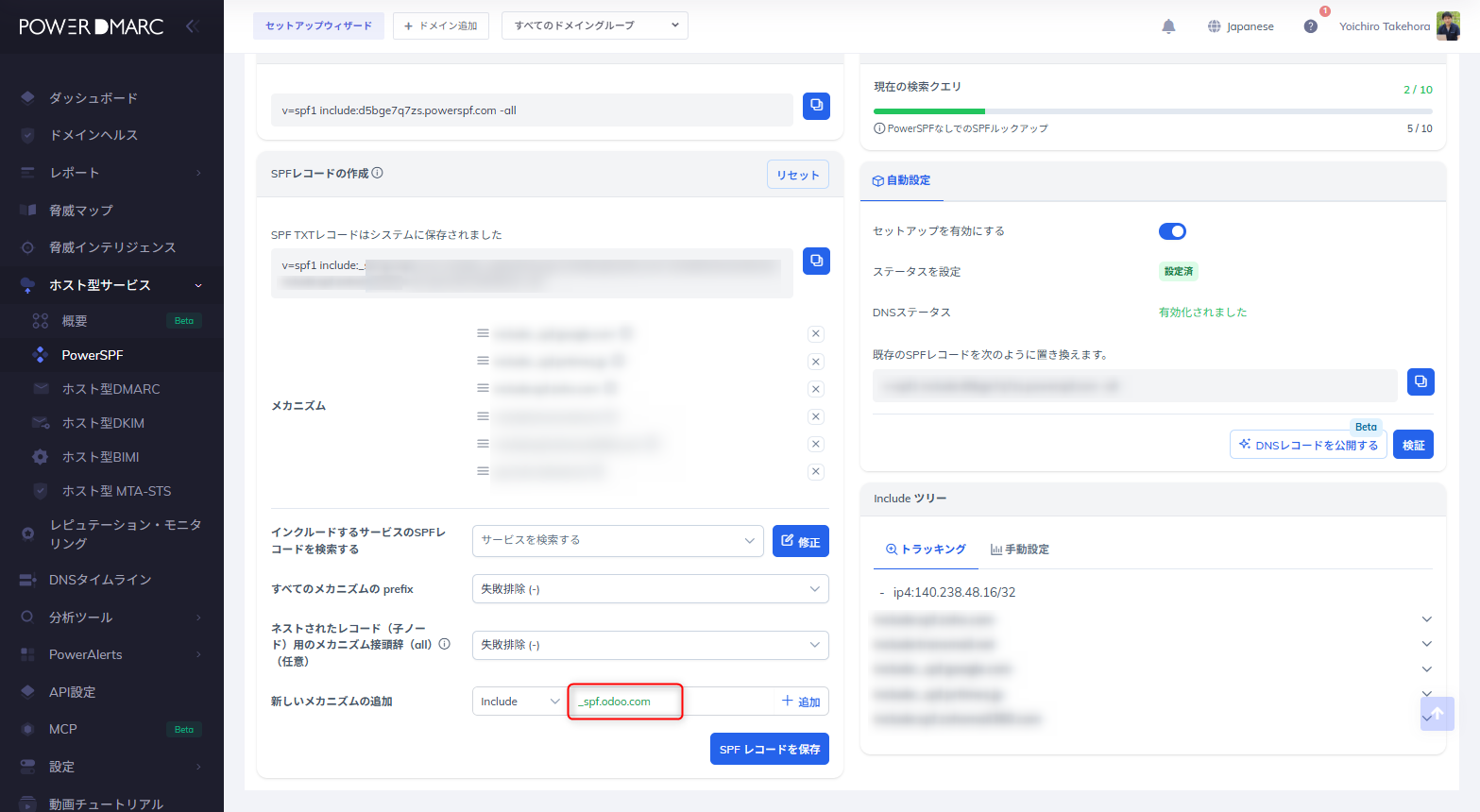Open the サービスを検索する dropdown
The image size is (1480, 812).
(618, 540)
